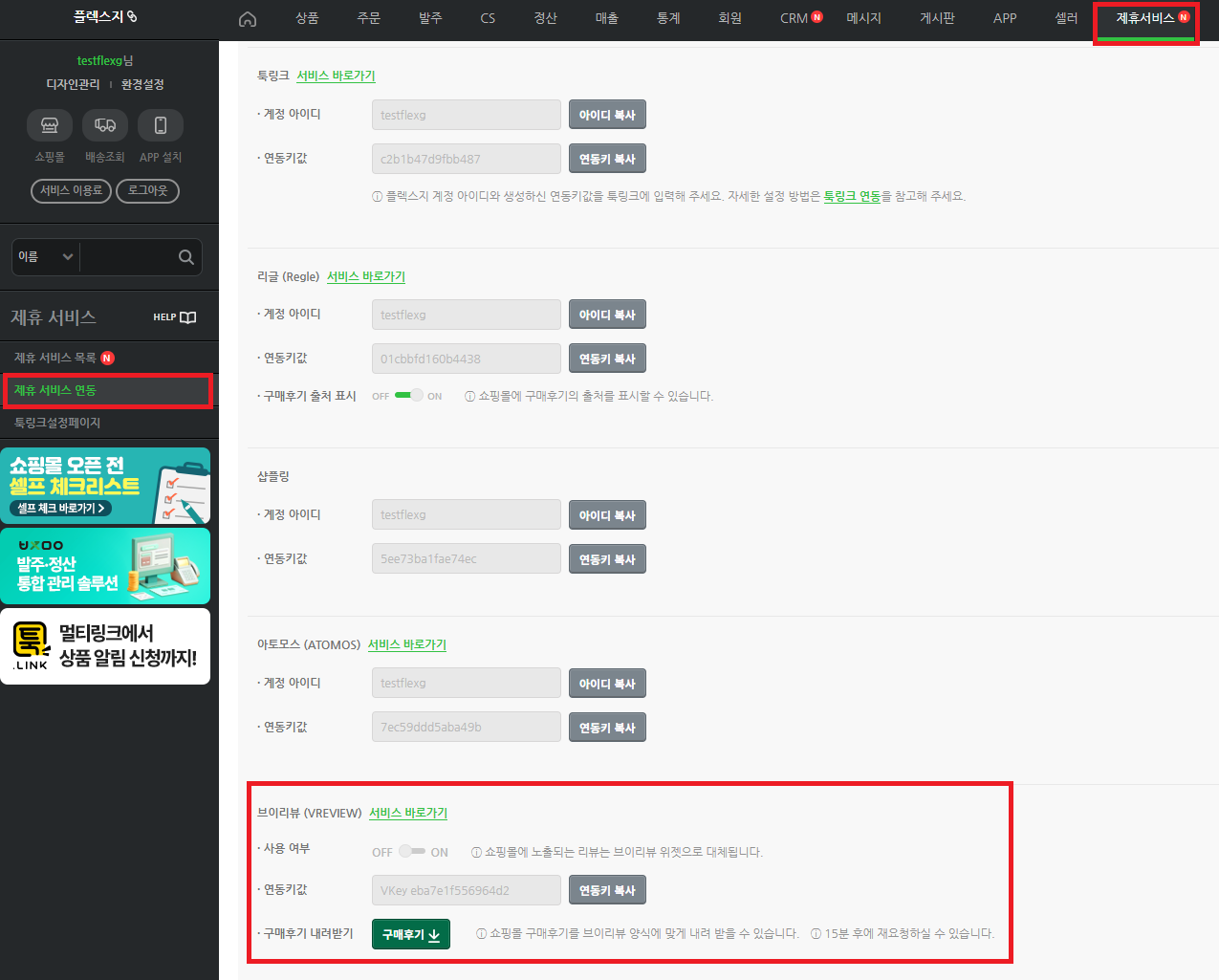
Task: Click the sidebar search magnifier icon
Action: point(186,257)
